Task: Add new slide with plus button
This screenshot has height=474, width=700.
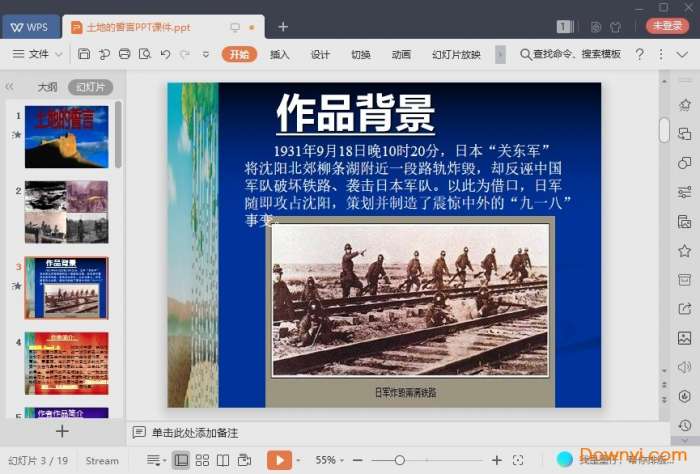Action: (62, 431)
